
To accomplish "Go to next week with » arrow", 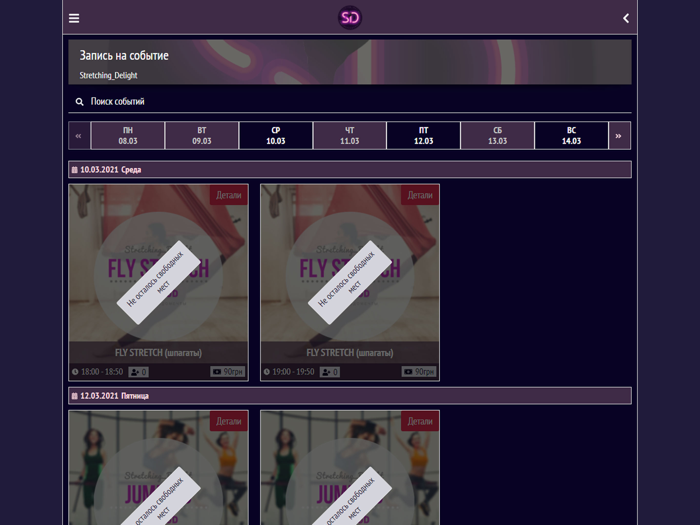I will point(619,136).
